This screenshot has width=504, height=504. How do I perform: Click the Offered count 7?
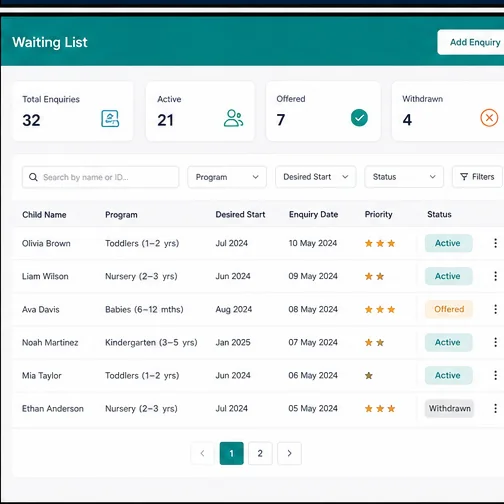tap(281, 120)
